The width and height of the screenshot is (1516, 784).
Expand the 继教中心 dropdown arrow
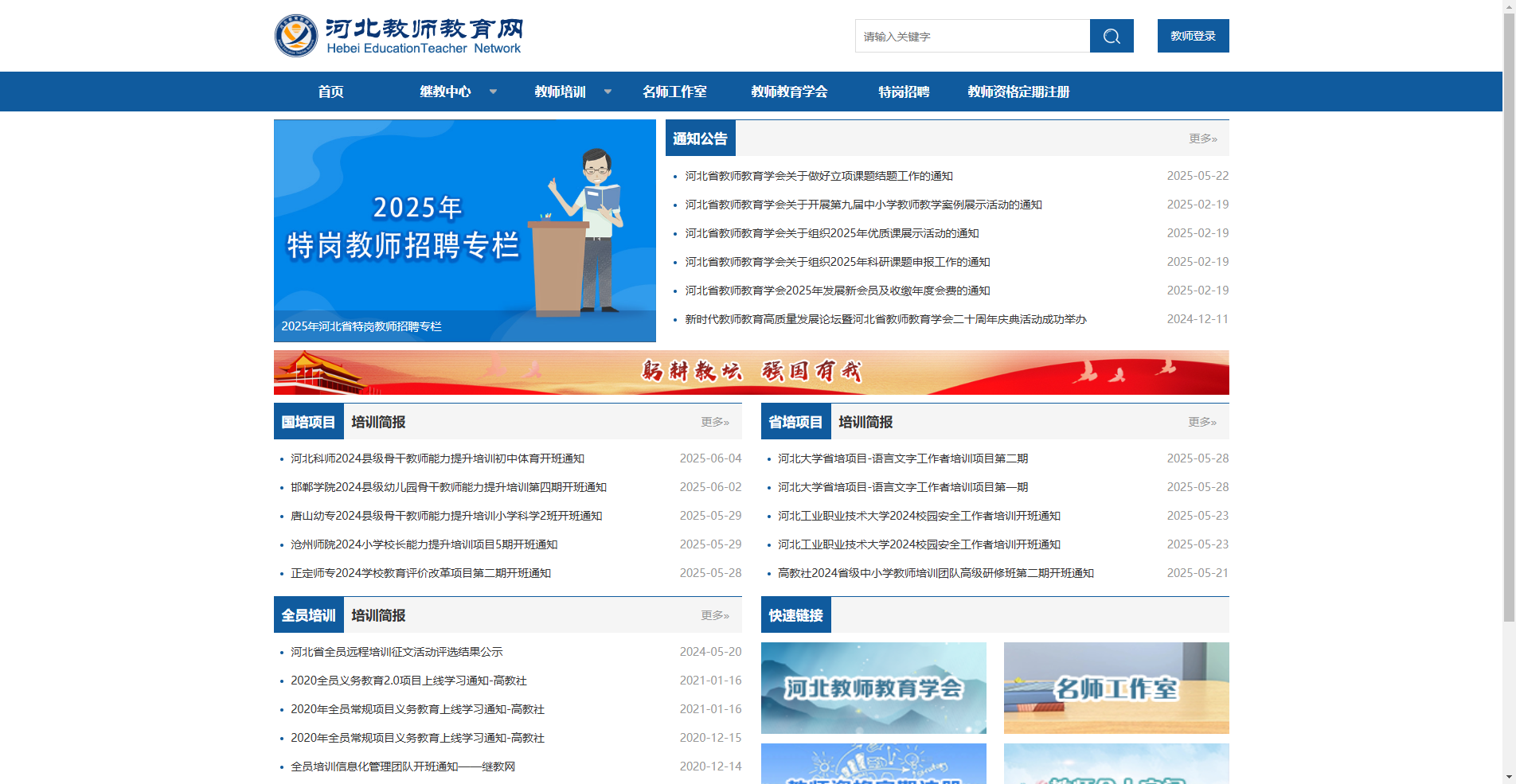494,92
